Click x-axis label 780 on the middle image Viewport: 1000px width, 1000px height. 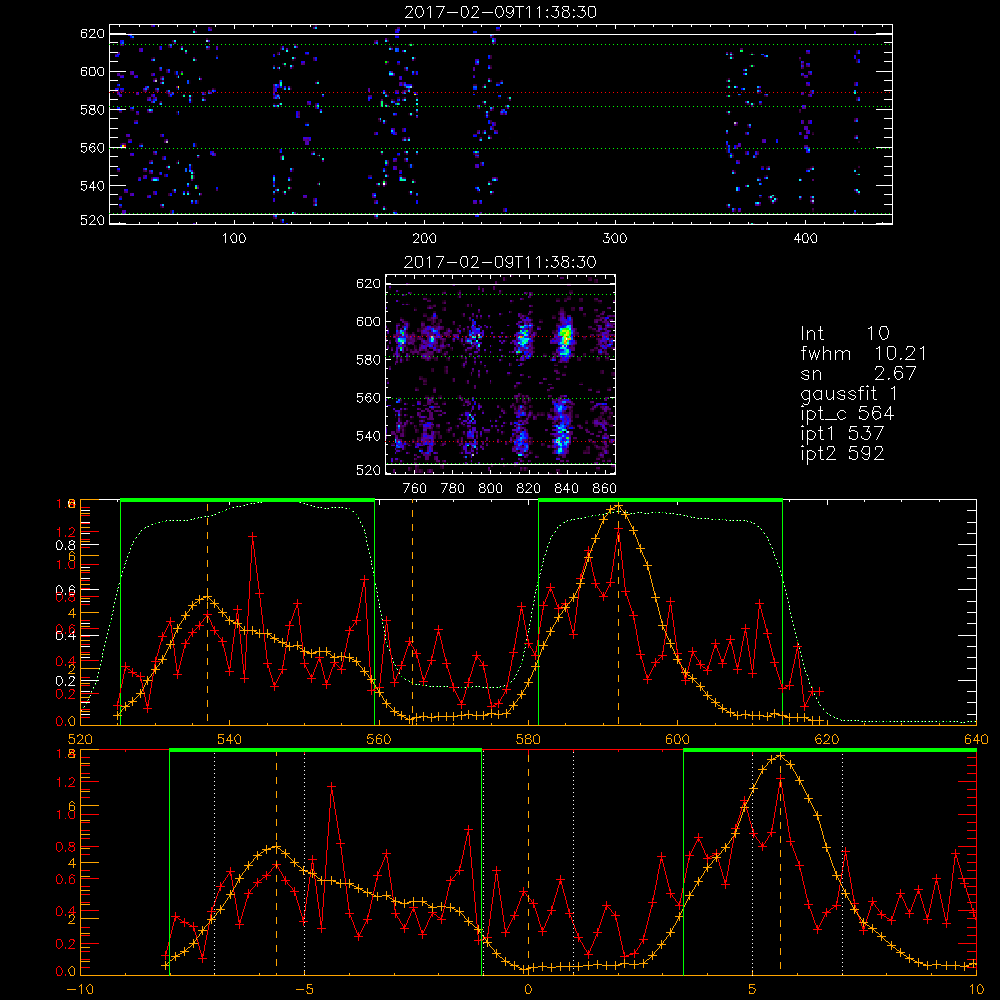click(x=453, y=489)
